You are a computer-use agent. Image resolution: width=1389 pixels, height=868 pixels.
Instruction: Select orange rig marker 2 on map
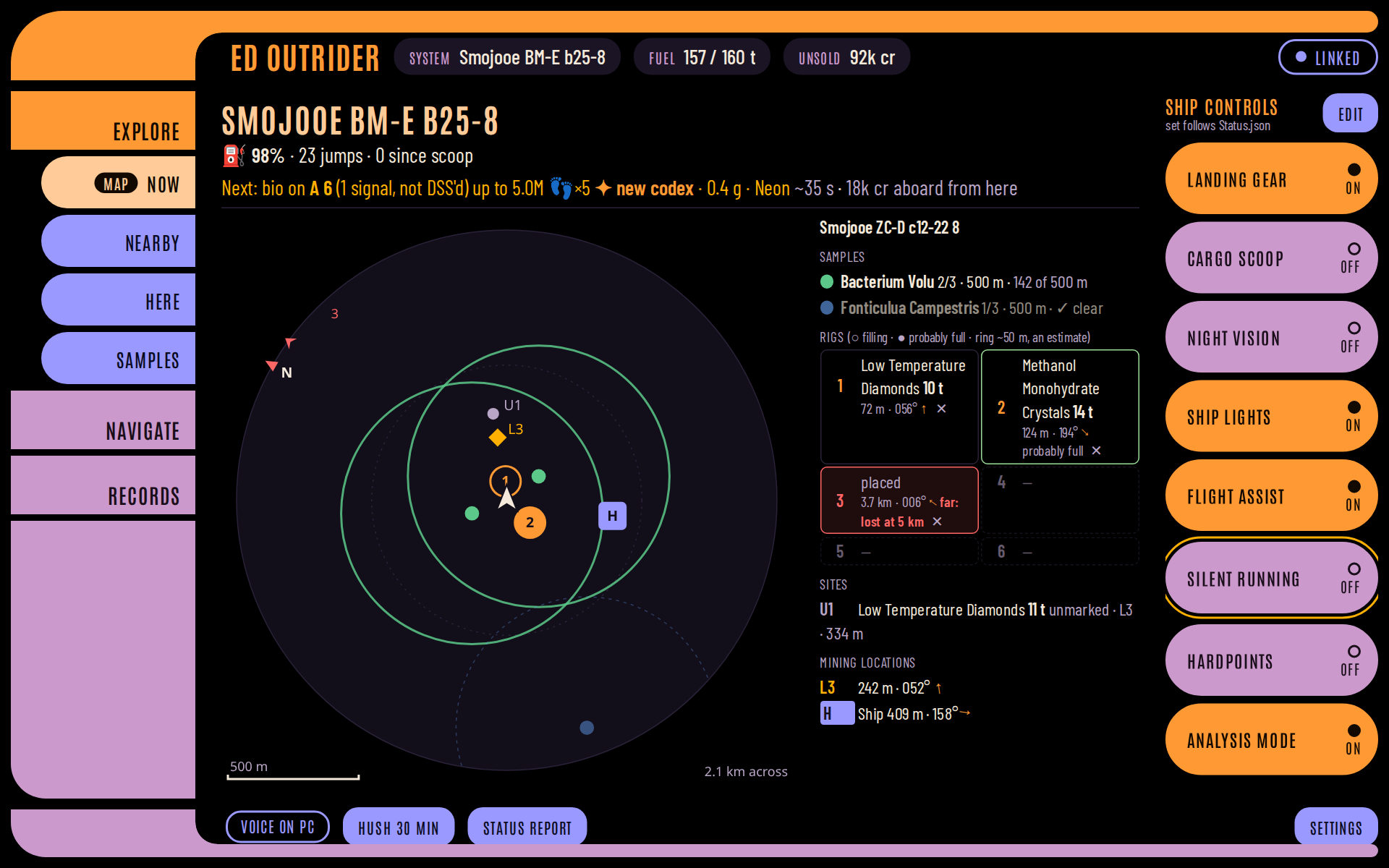coord(530,522)
